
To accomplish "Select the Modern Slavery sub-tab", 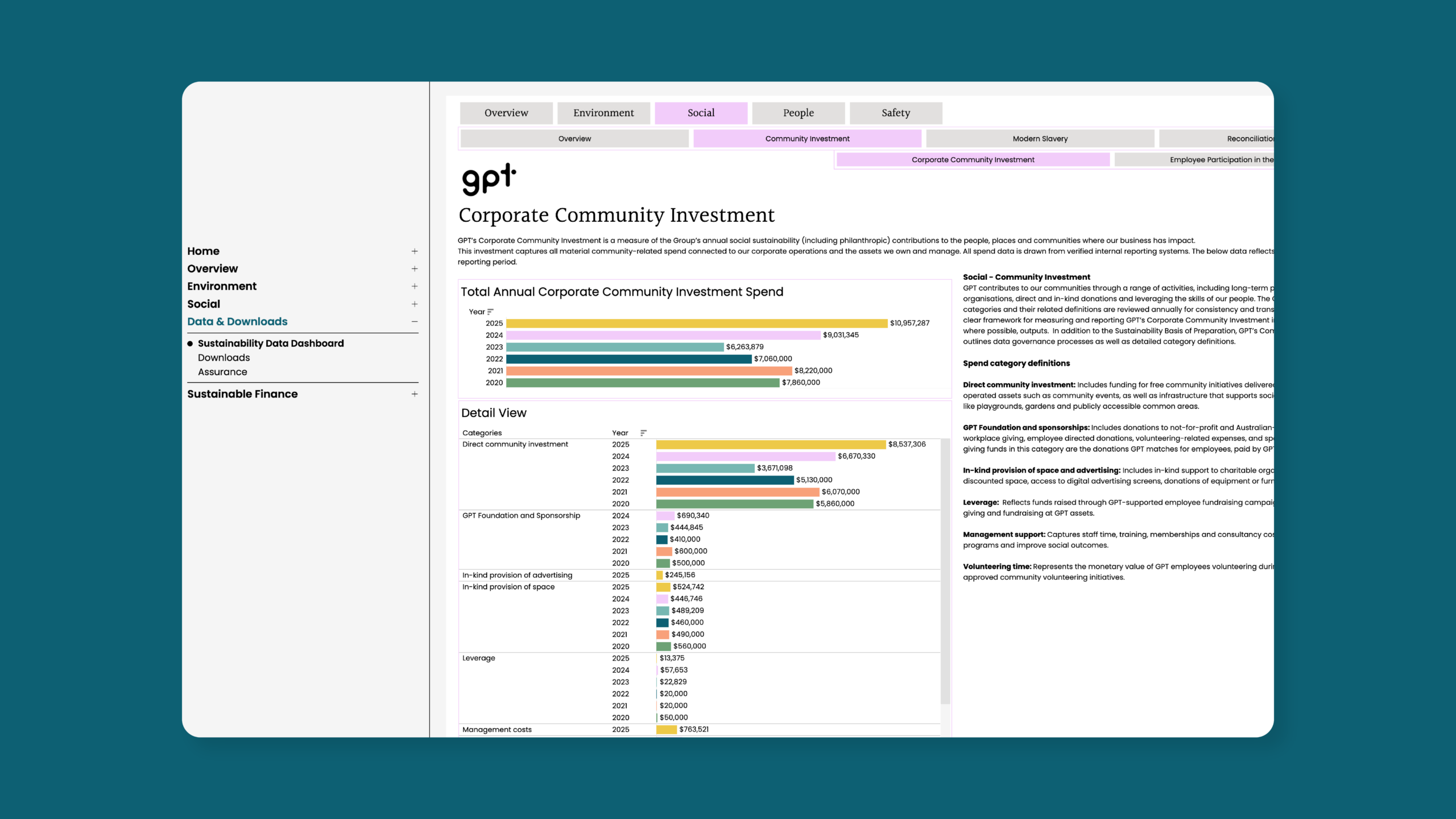I will [x=1040, y=139].
